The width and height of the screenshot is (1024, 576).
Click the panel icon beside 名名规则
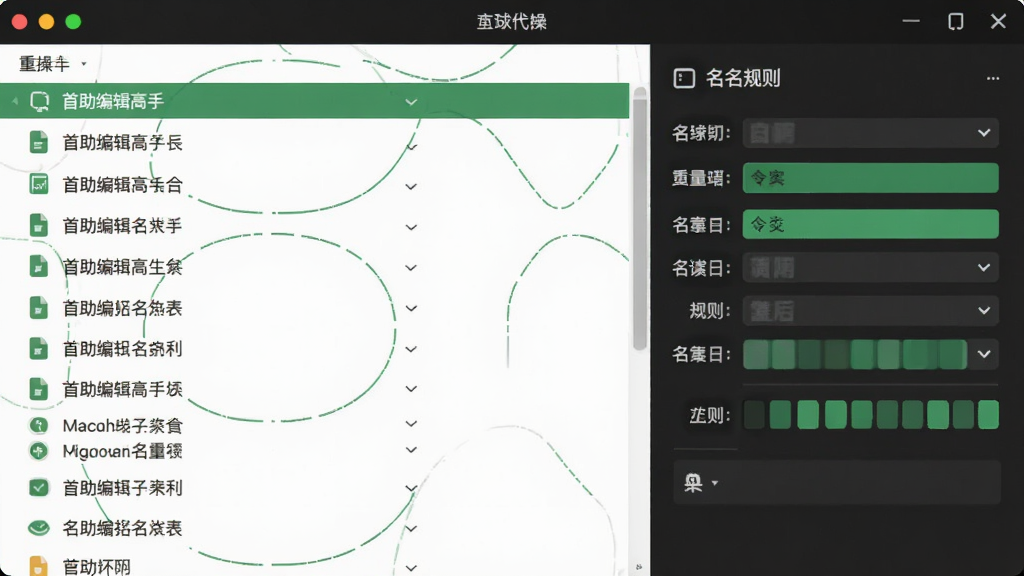pyautogui.click(x=684, y=78)
